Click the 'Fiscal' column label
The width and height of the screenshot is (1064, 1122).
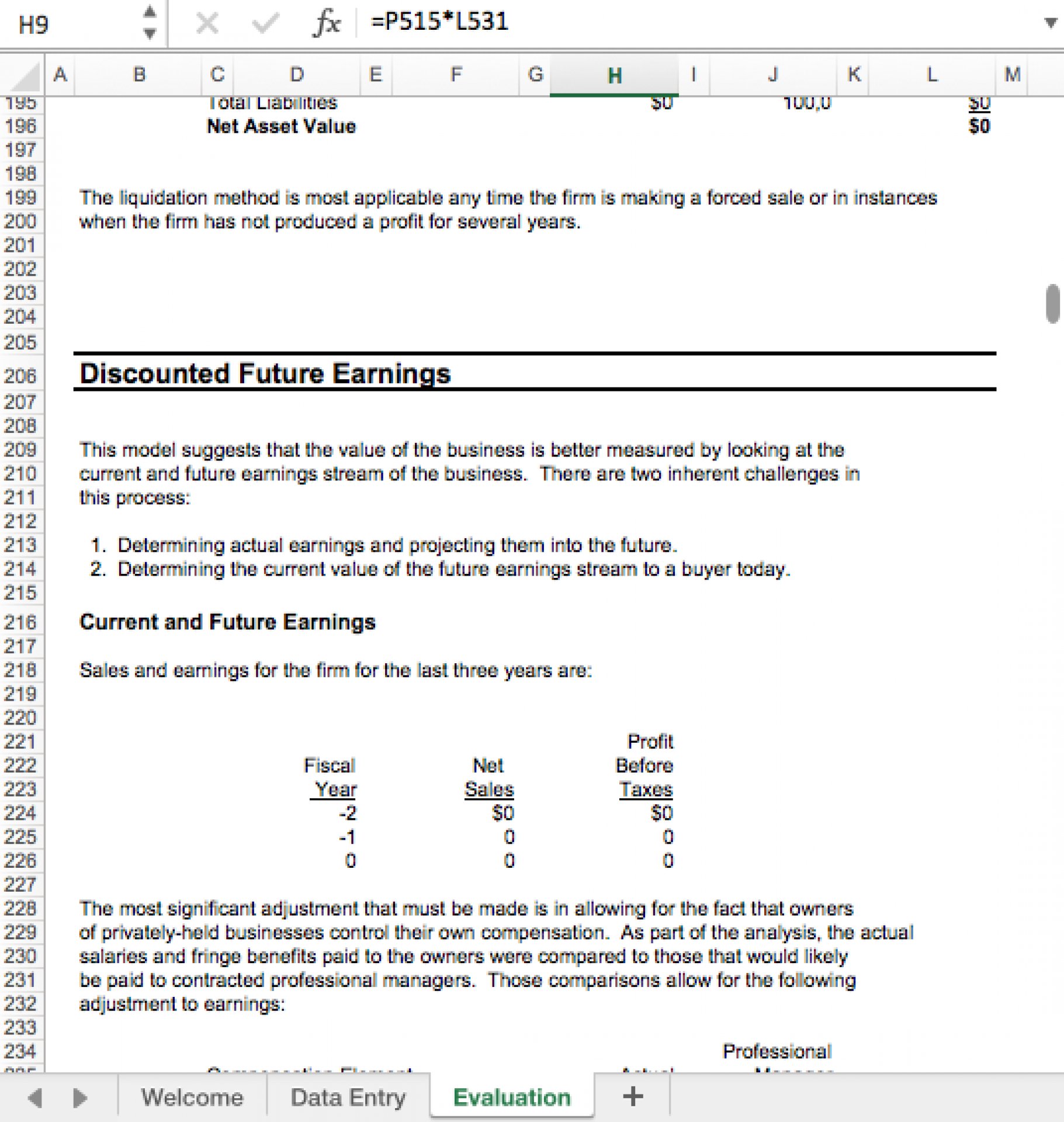pyautogui.click(x=330, y=766)
